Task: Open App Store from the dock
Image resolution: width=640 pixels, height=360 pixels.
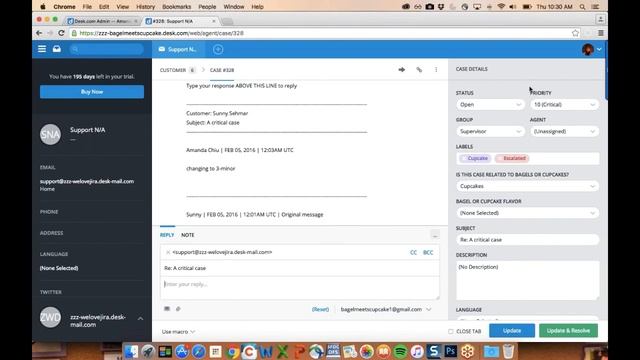Action: (182, 351)
